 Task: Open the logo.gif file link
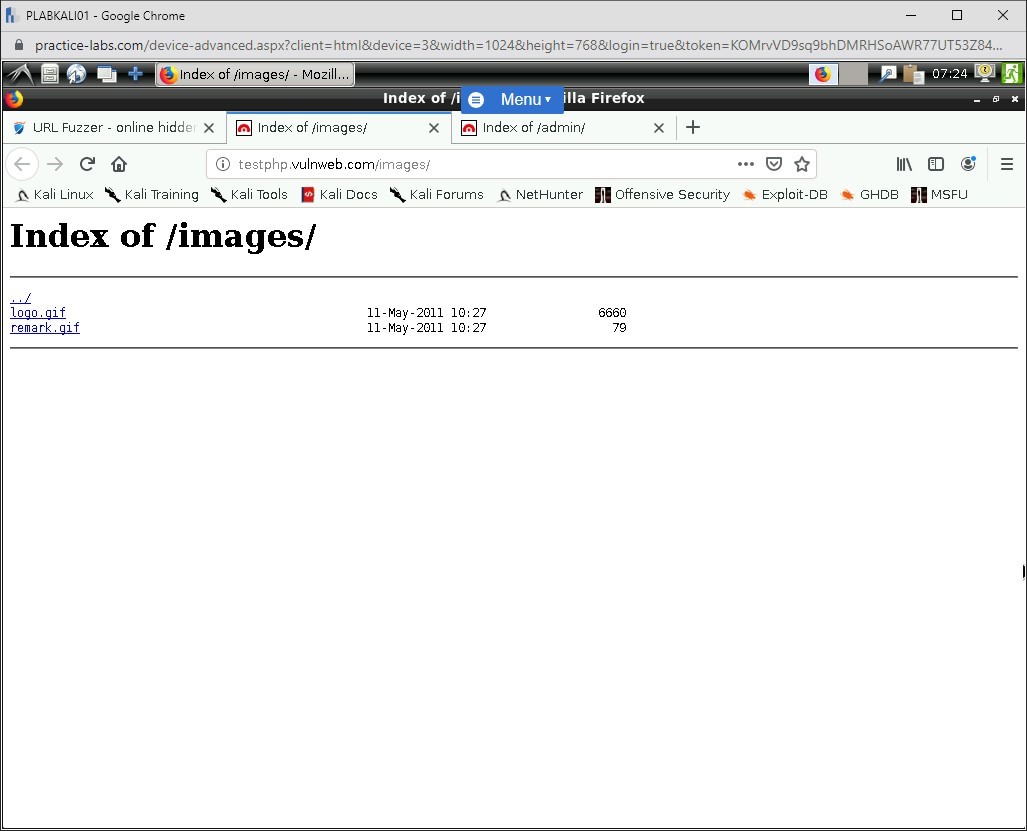point(37,312)
